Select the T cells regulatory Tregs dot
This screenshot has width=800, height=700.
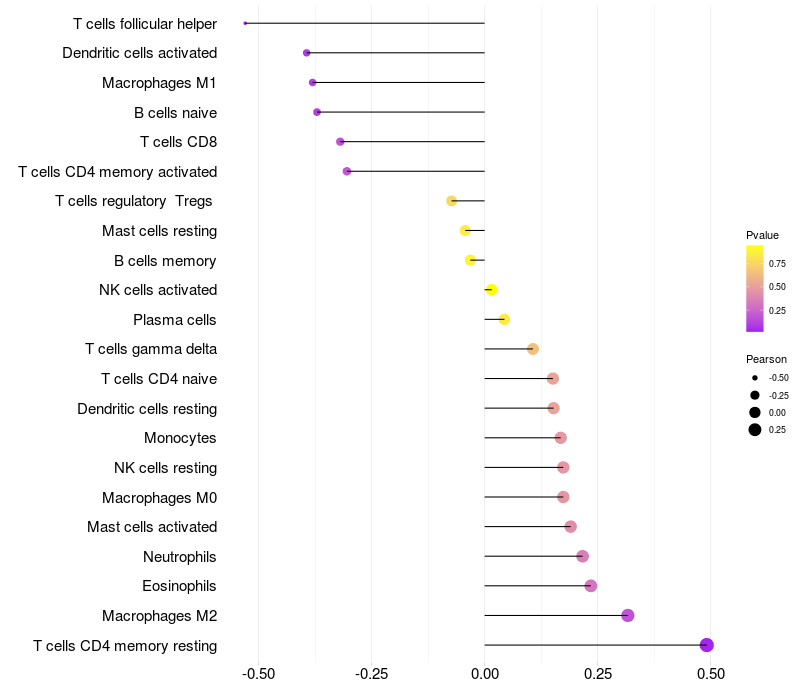click(x=452, y=201)
